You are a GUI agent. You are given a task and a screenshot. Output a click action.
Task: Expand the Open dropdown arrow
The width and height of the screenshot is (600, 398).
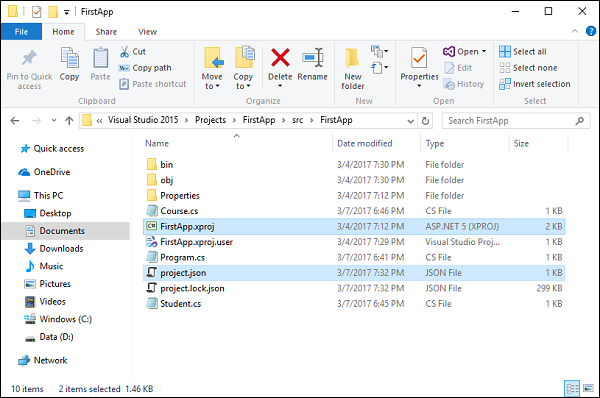(484, 51)
